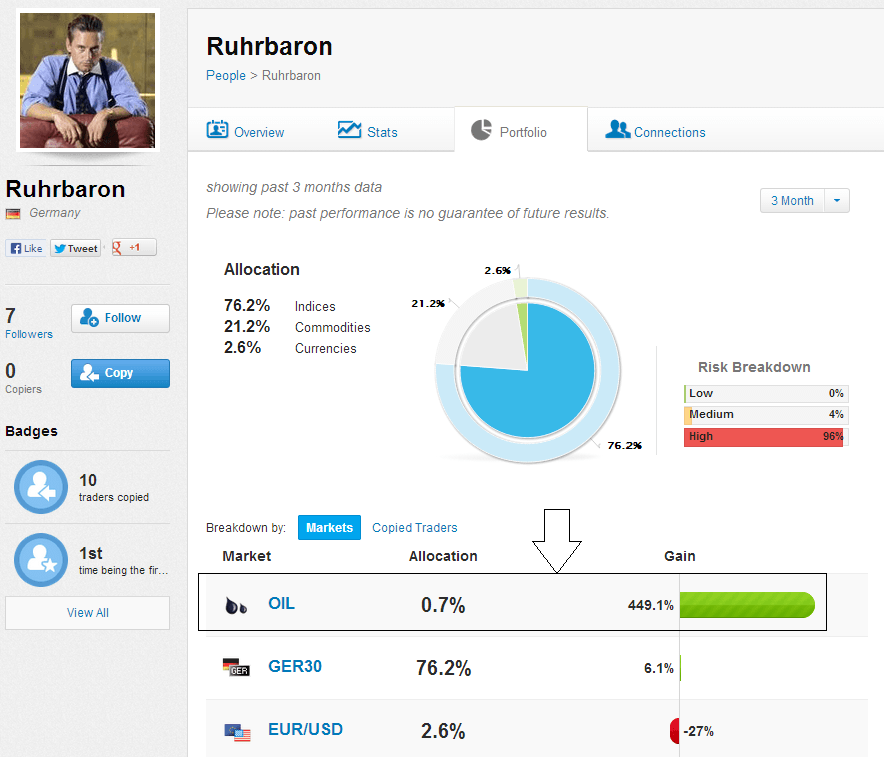The height and width of the screenshot is (757, 884).
Task: Toggle the Facebook Like button
Action: (26, 247)
